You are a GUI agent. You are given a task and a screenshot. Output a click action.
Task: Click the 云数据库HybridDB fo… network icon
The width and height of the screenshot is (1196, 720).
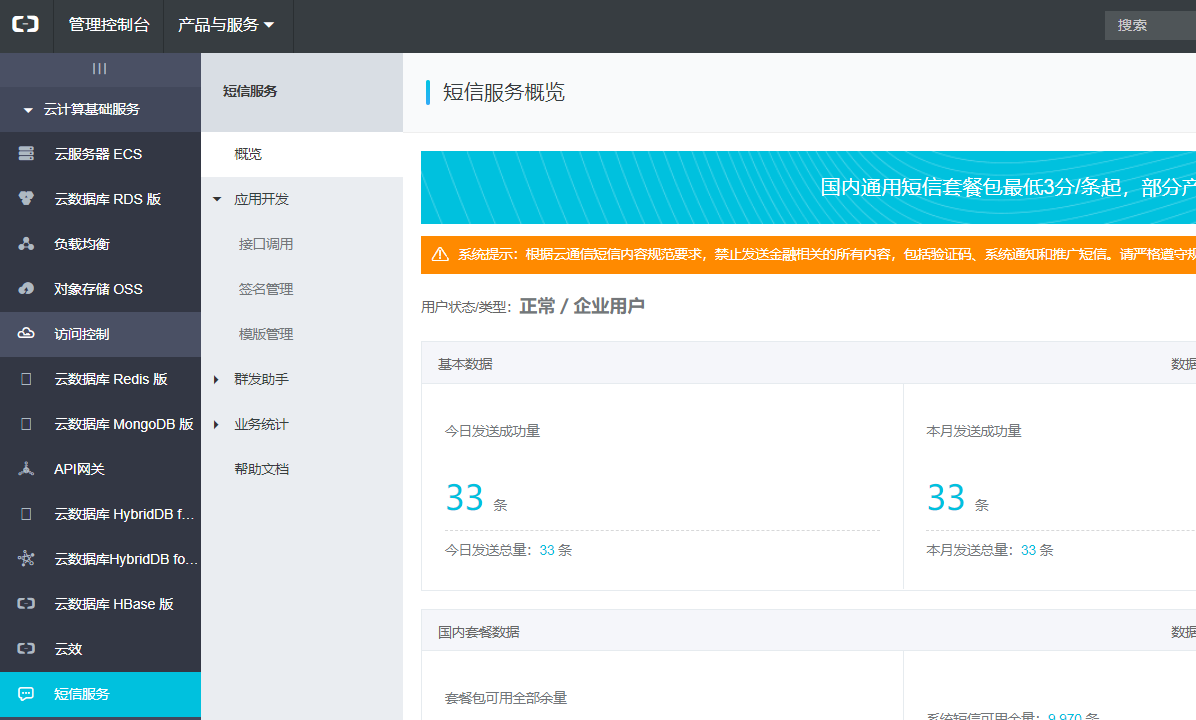tap(26, 558)
